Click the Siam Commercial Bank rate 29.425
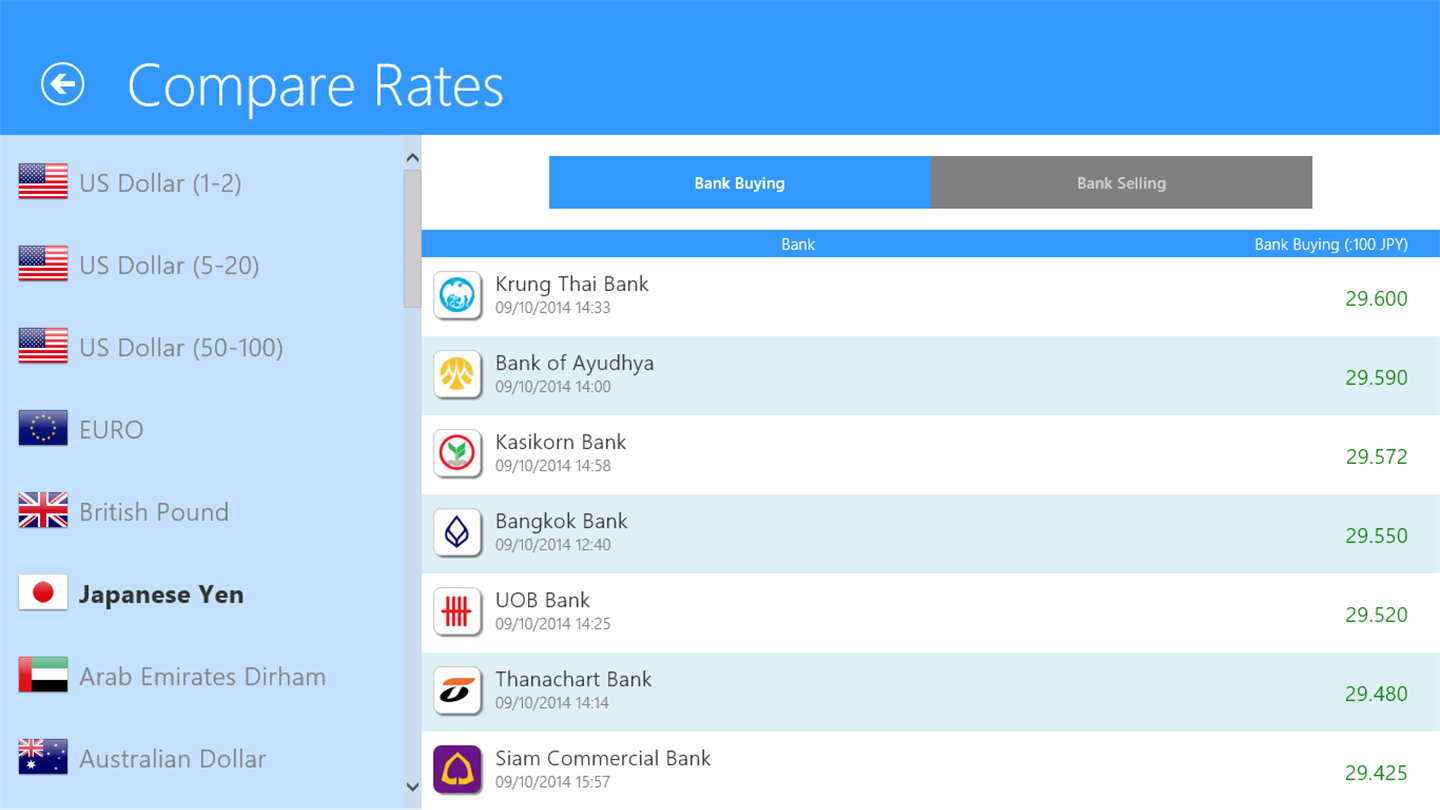1440x810 pixels. click(1376, 772)
